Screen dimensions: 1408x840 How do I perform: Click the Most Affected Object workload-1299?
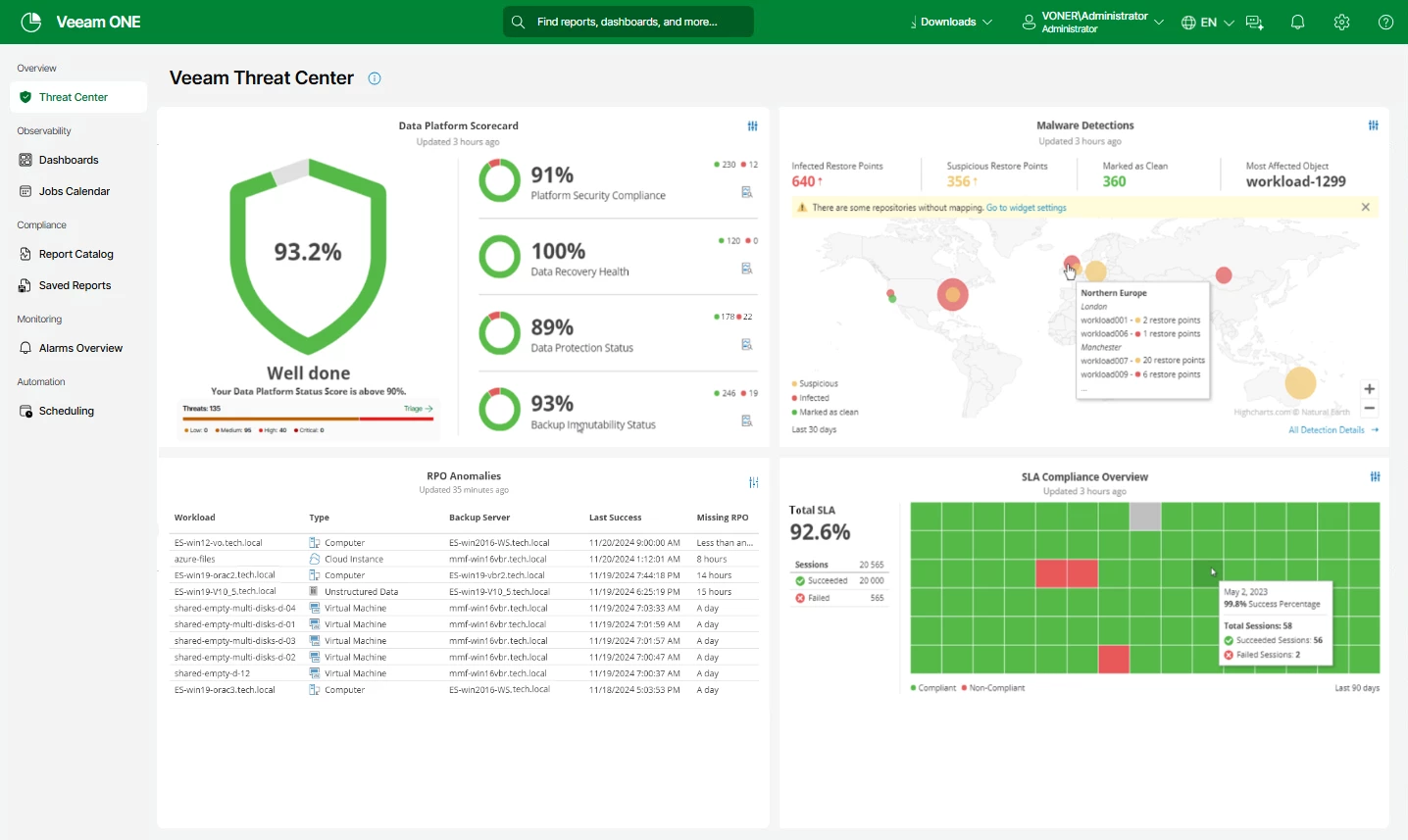pyautogui.click(x=1296, y=181)
